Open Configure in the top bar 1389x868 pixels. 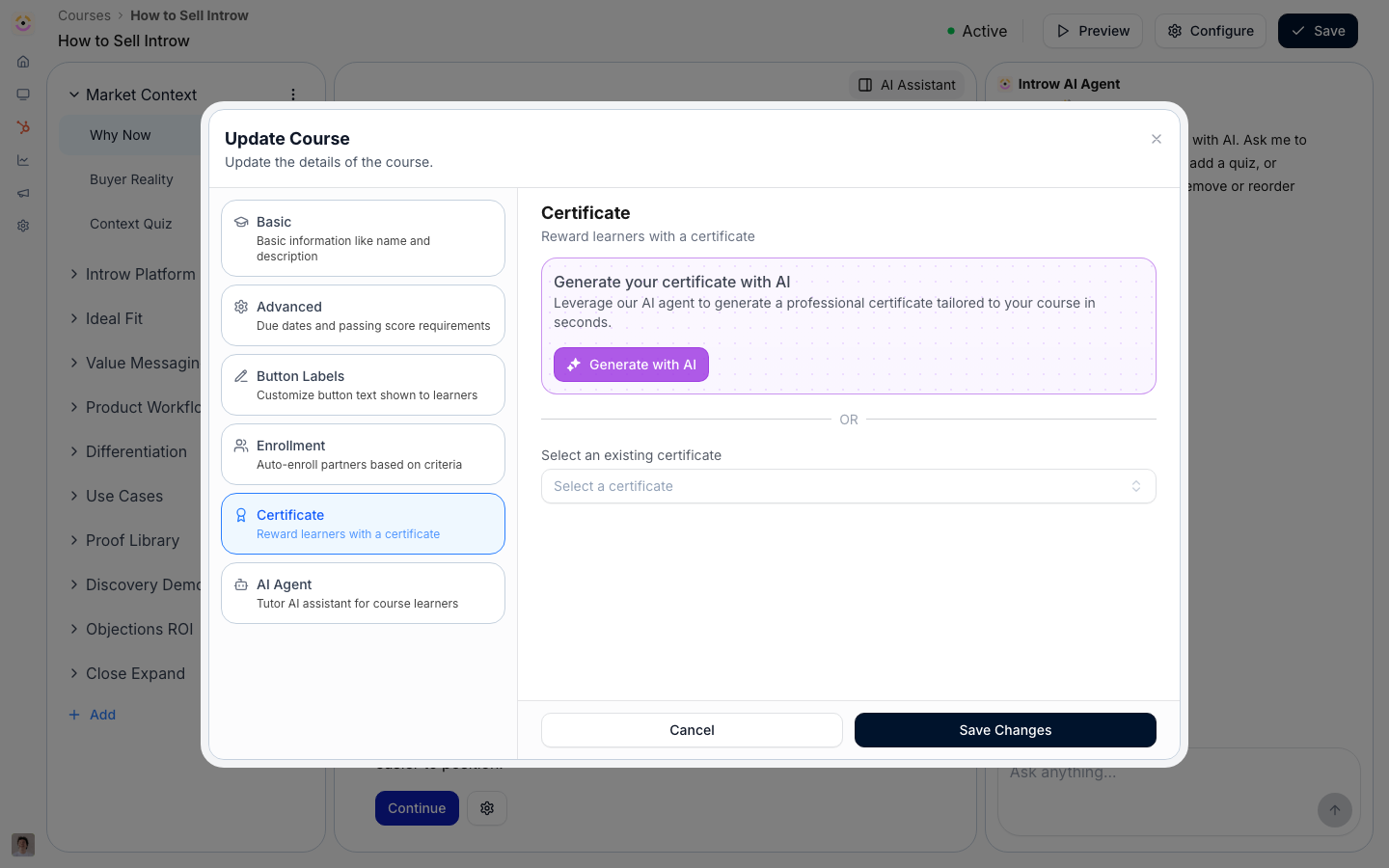(x=1211, y=31)
